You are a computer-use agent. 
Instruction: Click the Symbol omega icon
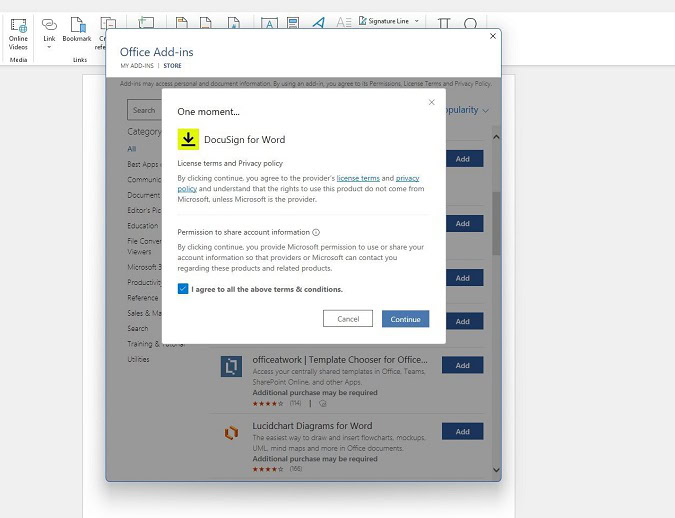pos(470,23)
